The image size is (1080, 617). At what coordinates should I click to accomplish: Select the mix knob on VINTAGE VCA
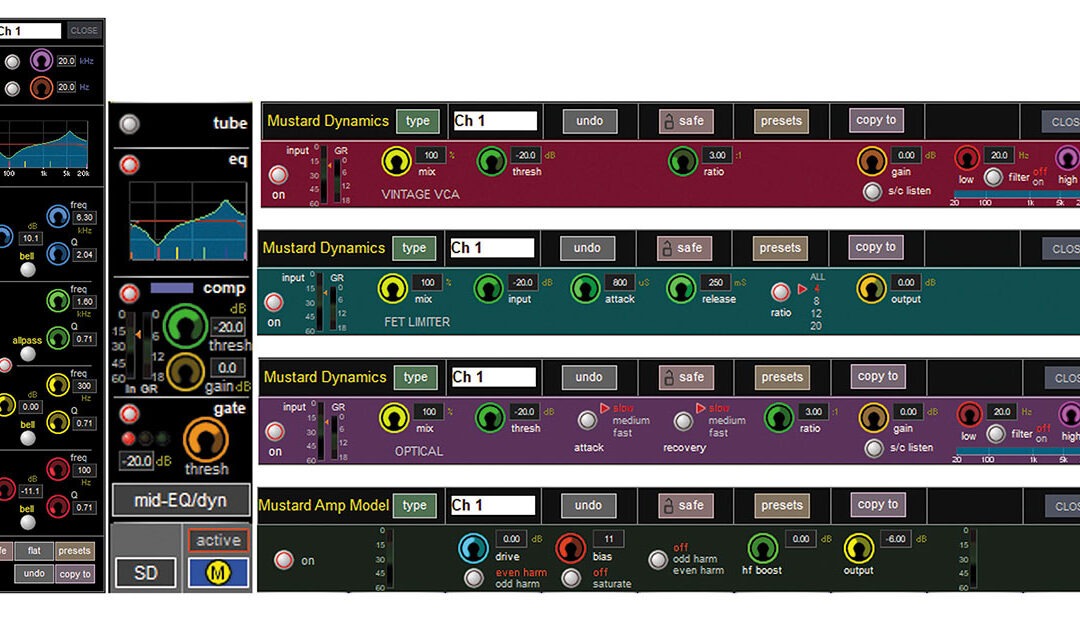(399, 163)
